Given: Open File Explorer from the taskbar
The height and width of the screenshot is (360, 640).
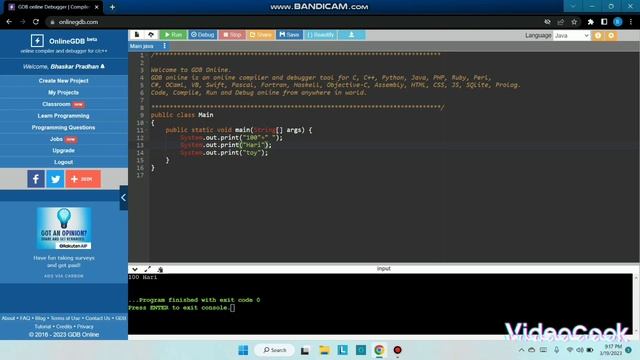Looking at the screenshot, I should tap(324, 350).
